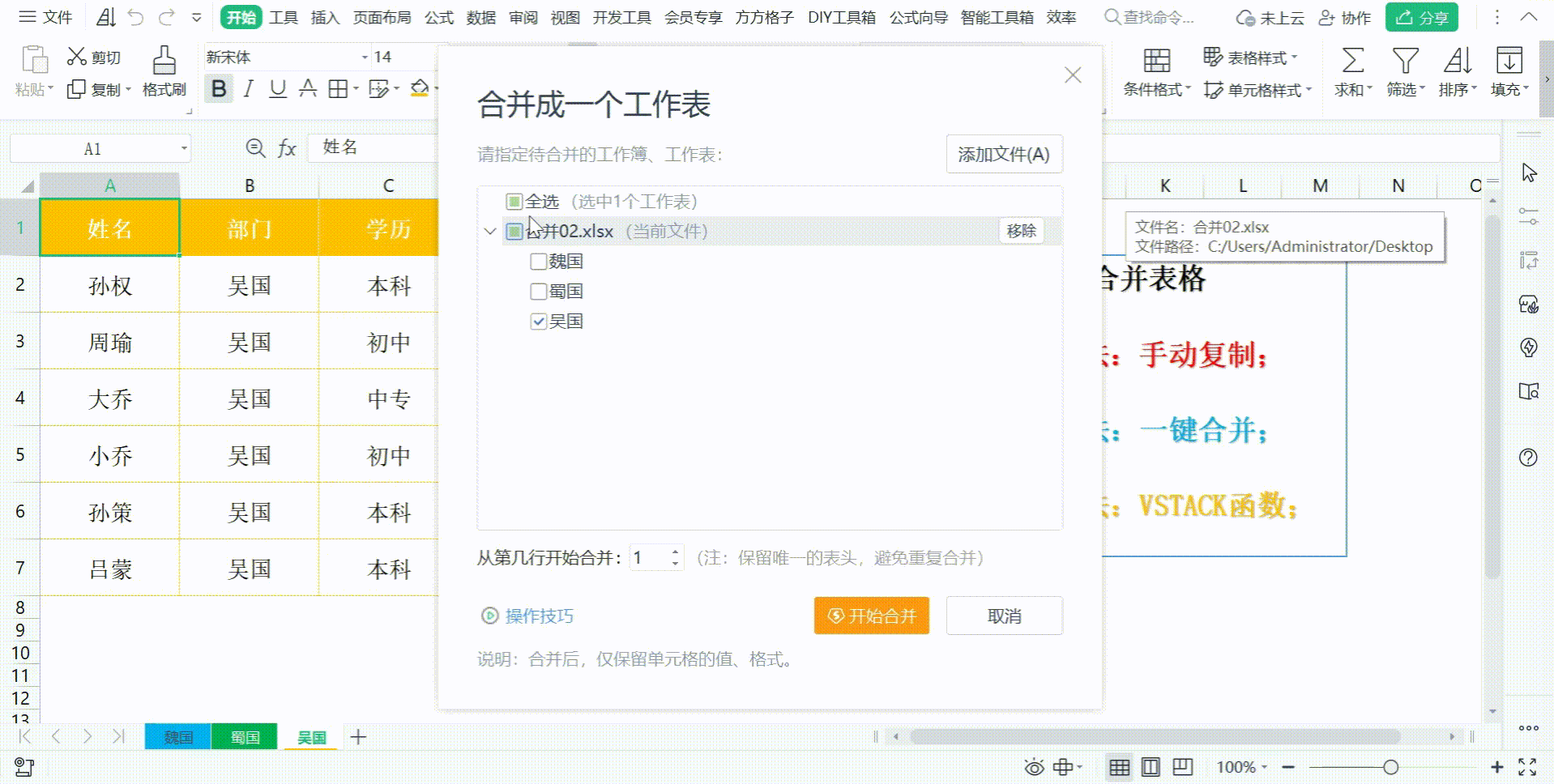Open the 操作技巧 tips link
The image size is (1554, 784).
tap(527, 616)
